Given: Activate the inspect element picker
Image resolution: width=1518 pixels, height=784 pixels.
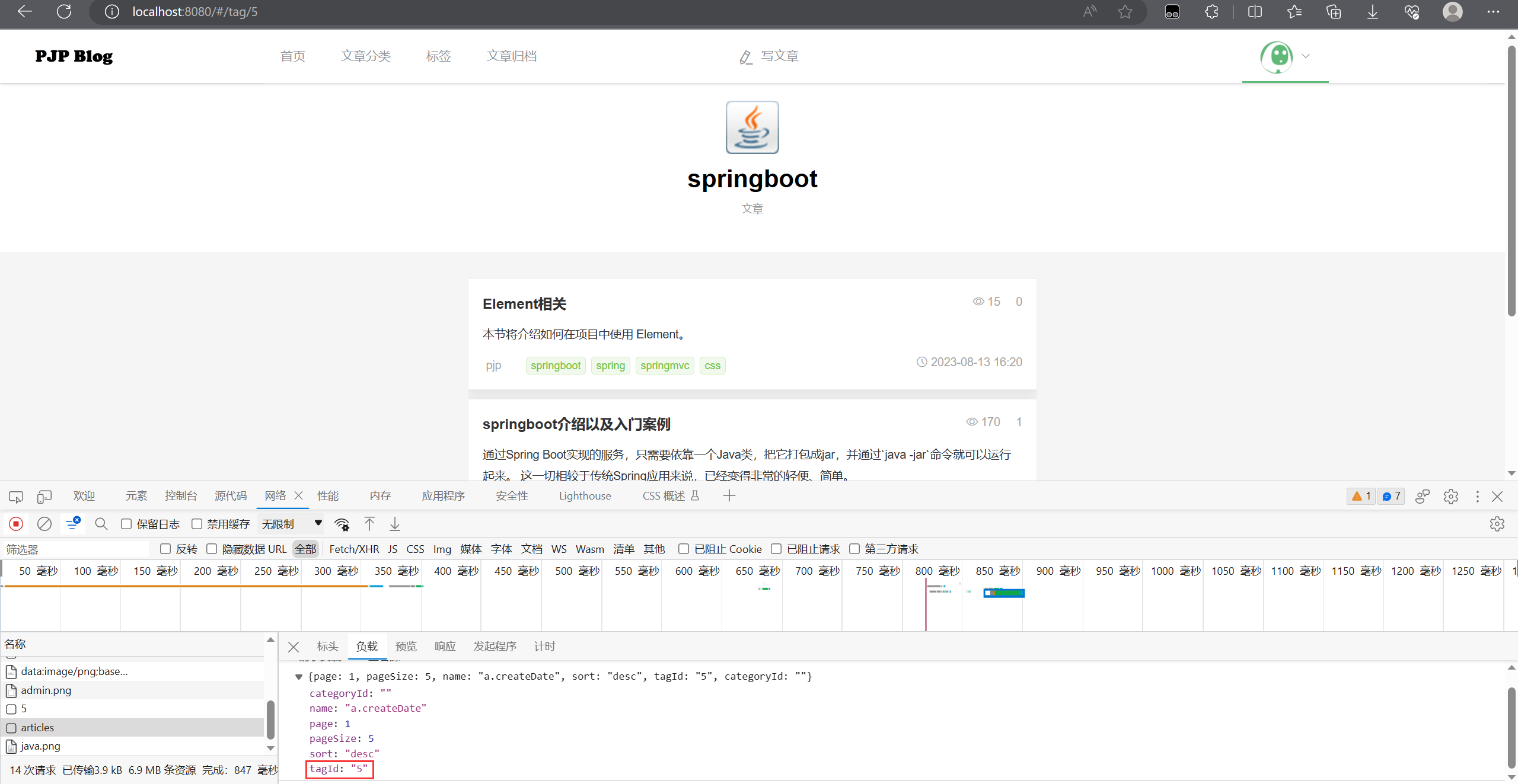Looking at the screenshot, I should (x=15, y=497).
